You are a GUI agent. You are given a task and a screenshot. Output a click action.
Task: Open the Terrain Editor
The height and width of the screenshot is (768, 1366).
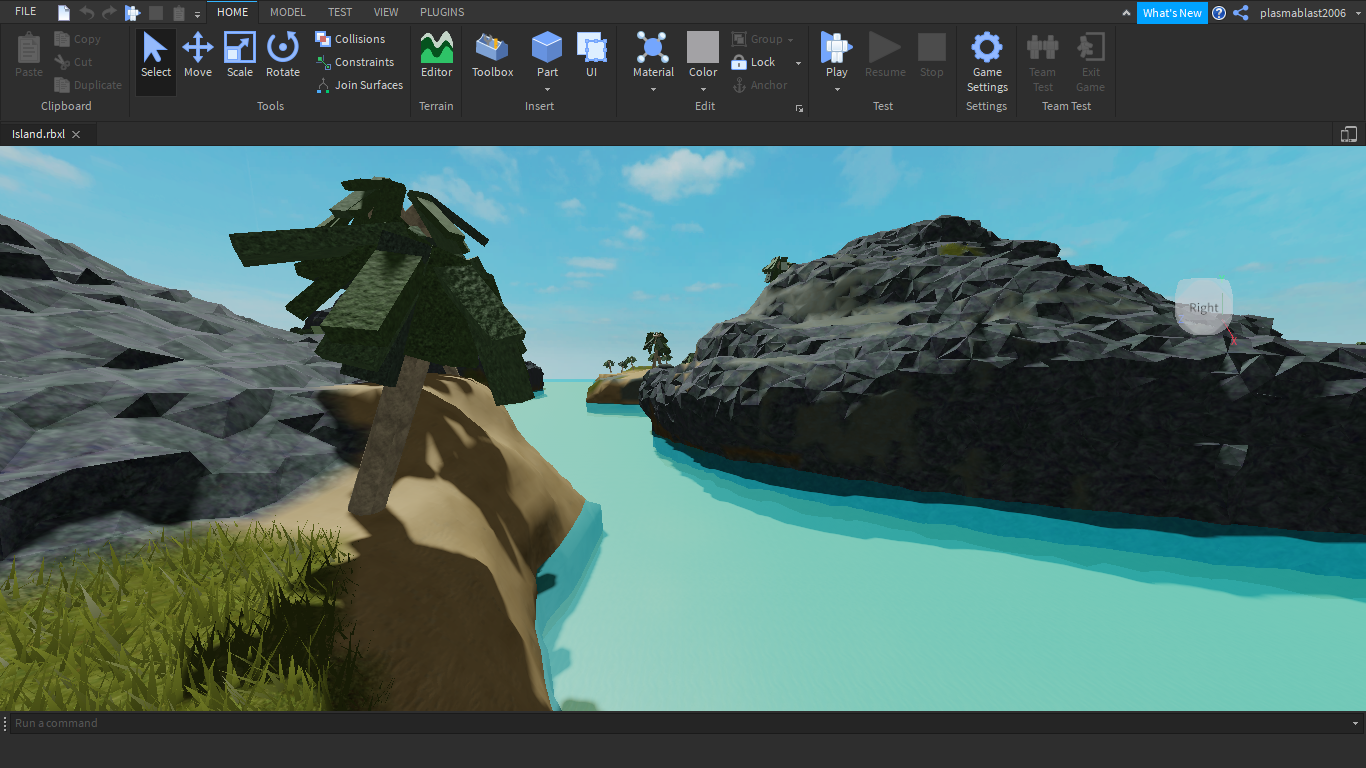[x=436, y=55]
